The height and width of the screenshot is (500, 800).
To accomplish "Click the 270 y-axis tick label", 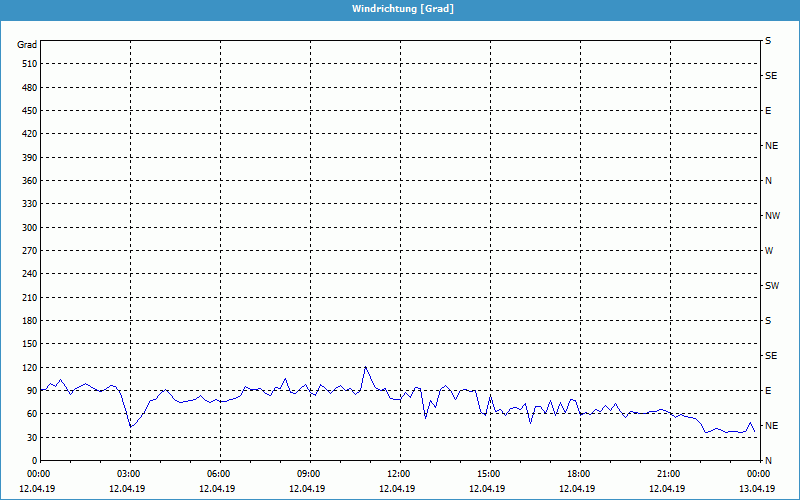I will click(27, 251).
